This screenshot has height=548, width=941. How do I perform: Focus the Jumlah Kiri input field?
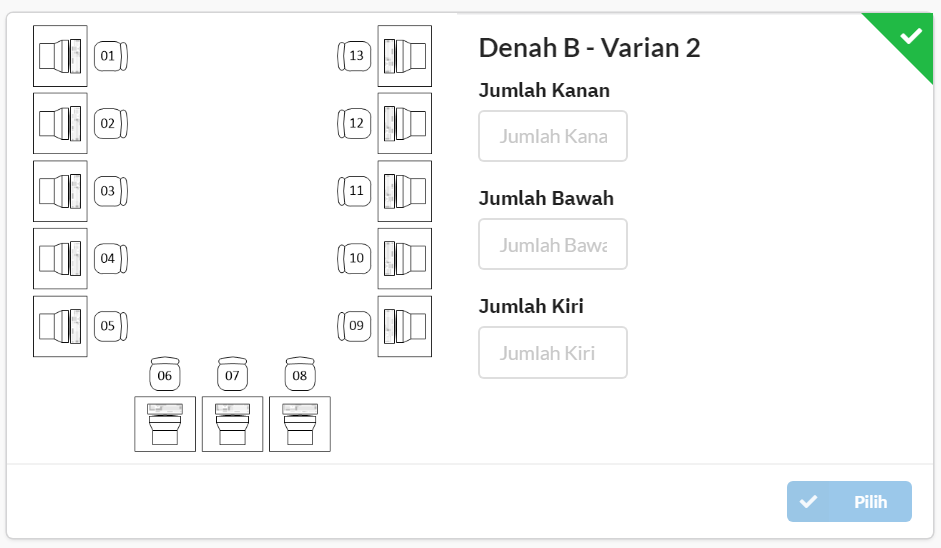pos(553,352)
